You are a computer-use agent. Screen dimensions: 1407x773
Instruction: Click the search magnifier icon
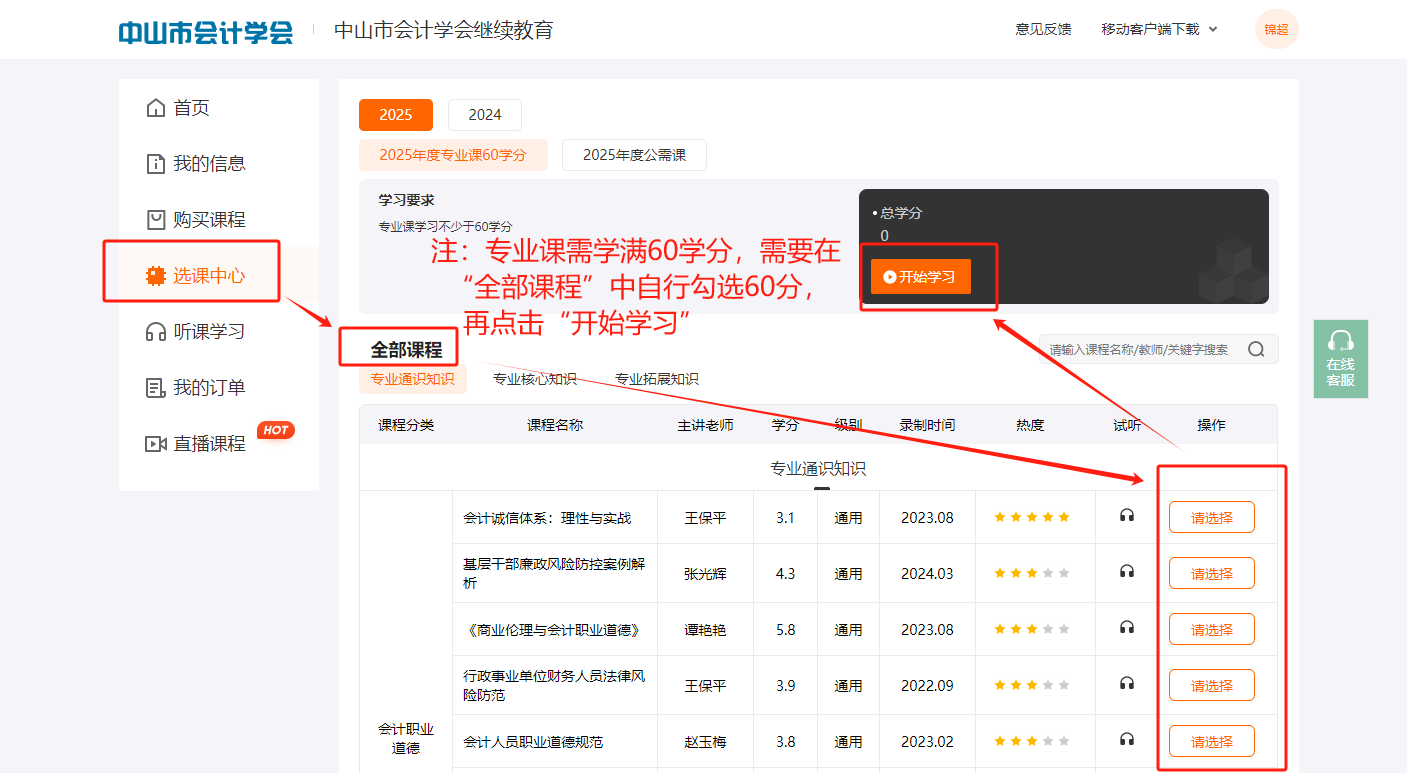point(1256,349)
